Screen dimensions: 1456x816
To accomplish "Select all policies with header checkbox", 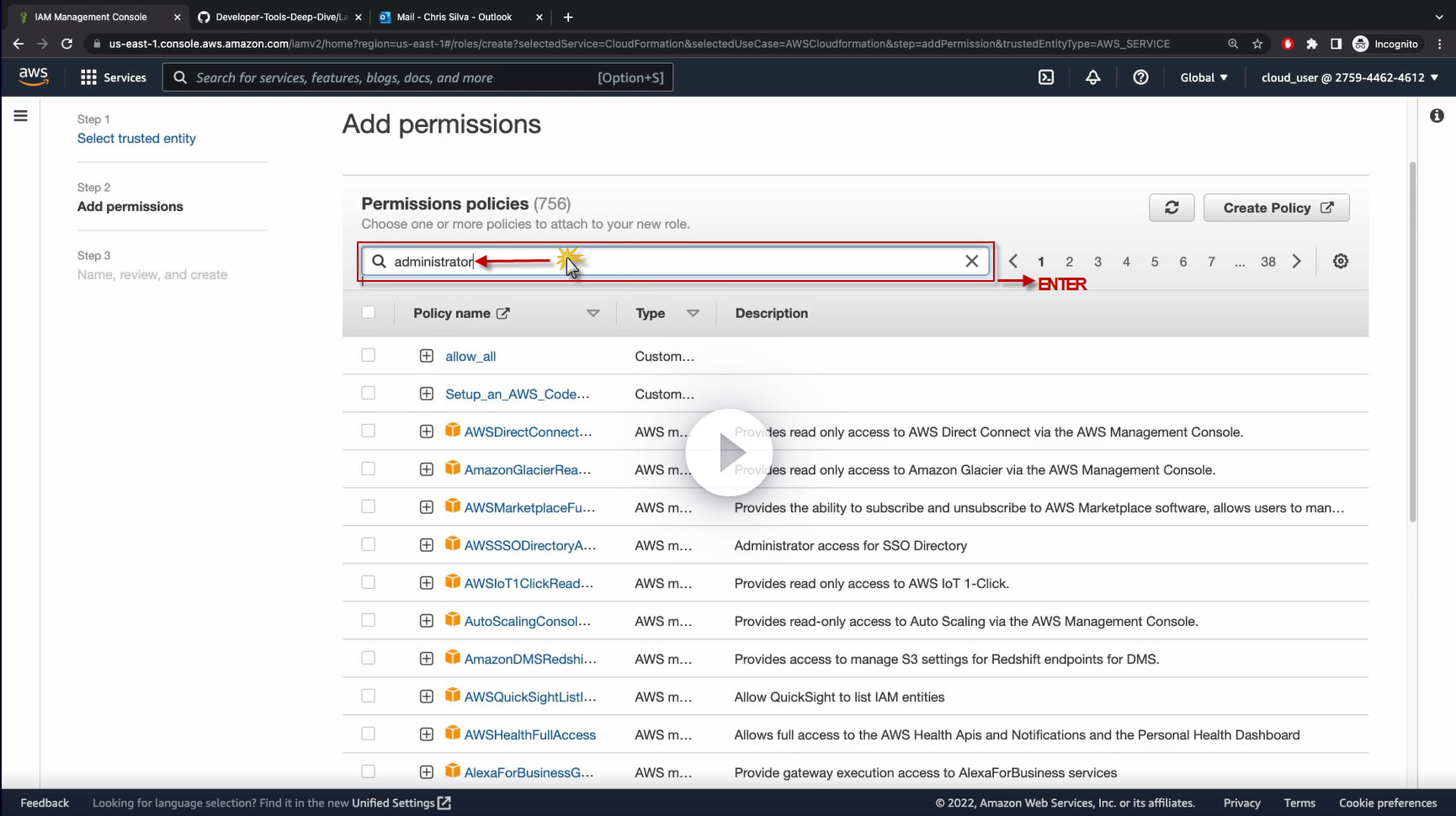I will (368, 313).
